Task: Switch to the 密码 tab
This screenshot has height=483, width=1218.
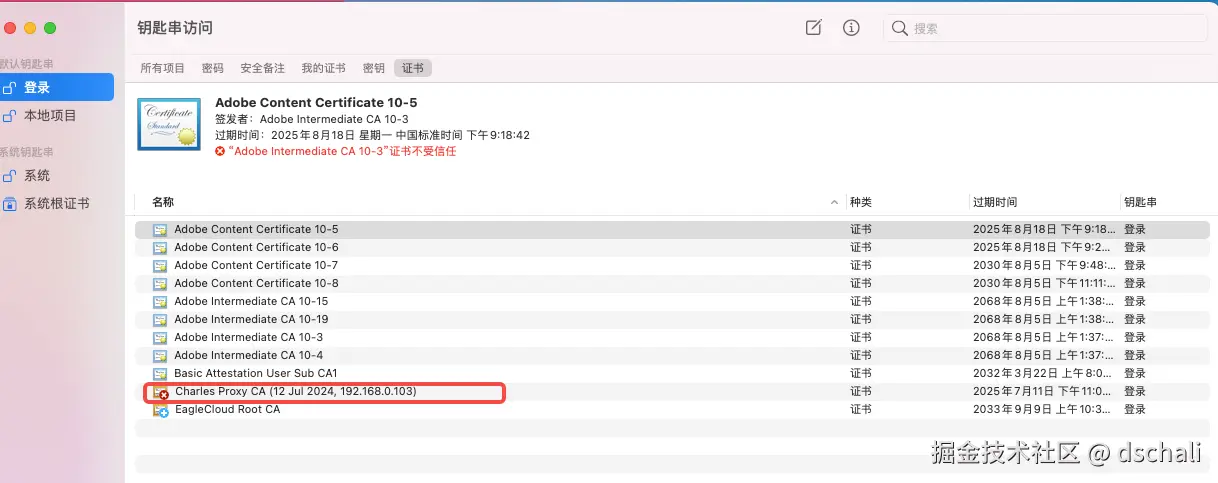Action: tap(213, 68)
